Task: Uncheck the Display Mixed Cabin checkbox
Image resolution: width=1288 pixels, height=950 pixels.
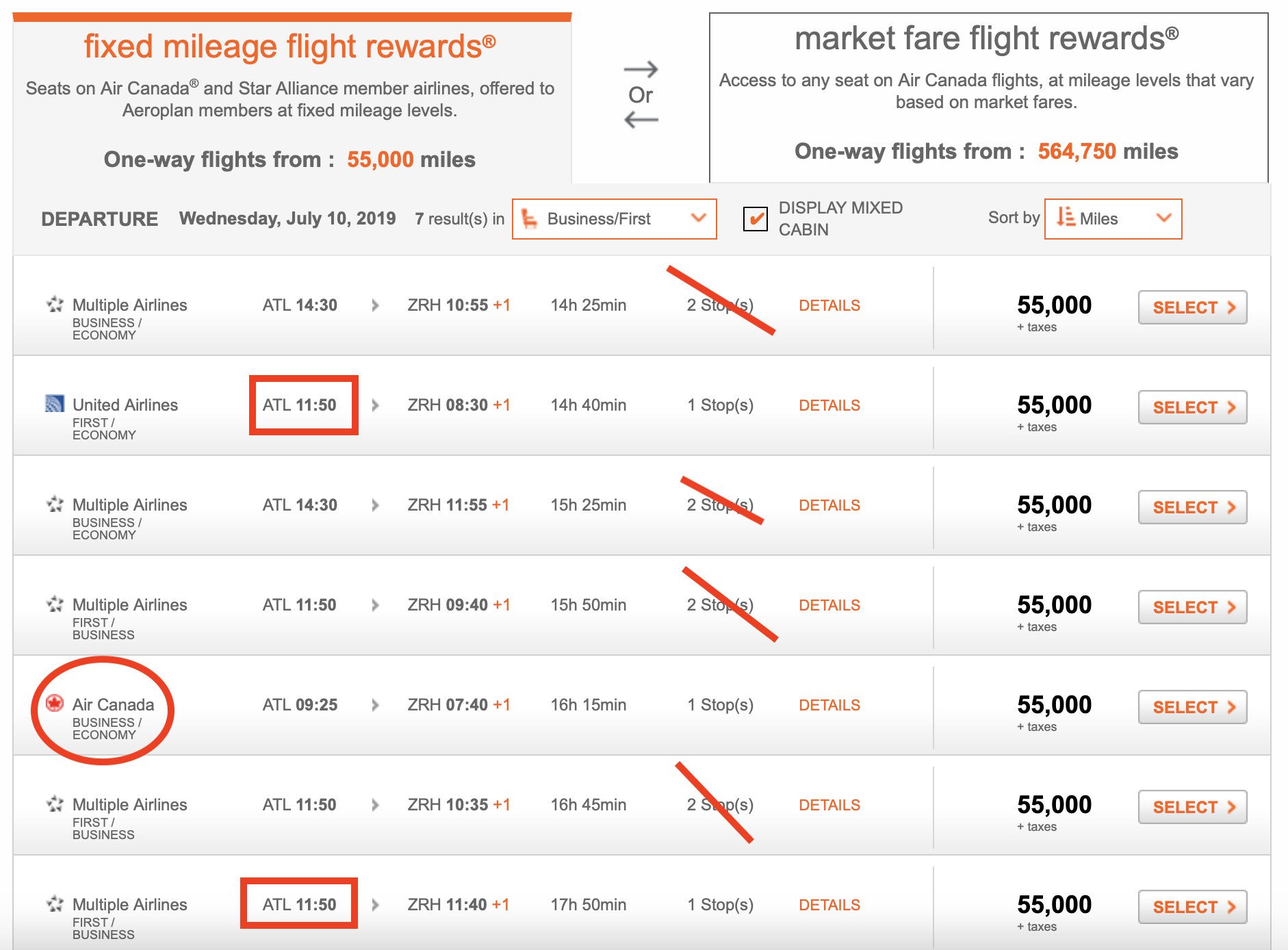Action: tap(756, 219)
